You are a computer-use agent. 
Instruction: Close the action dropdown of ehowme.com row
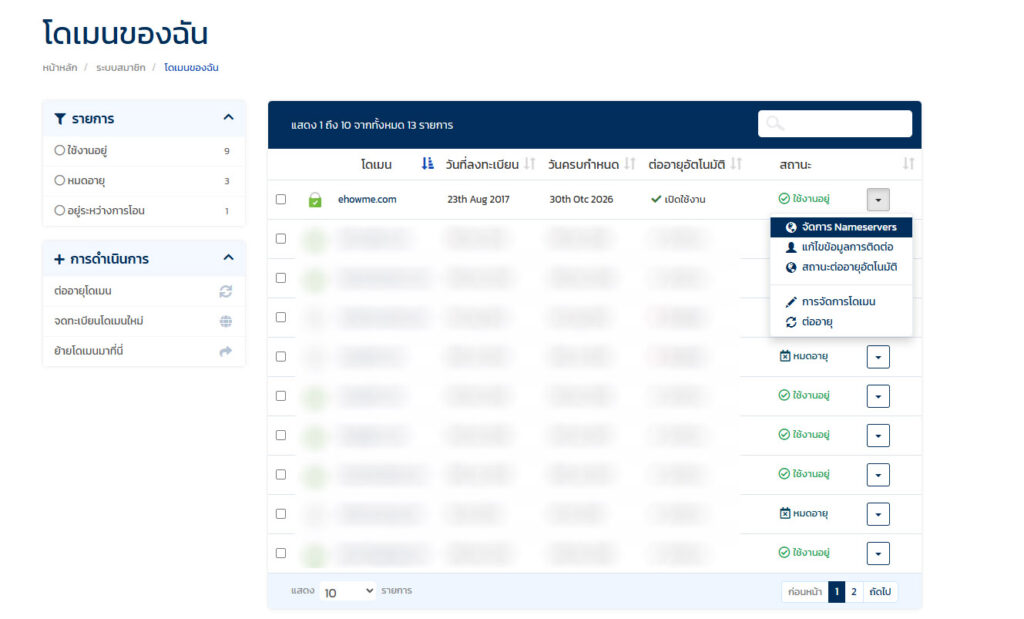point(878,200)
